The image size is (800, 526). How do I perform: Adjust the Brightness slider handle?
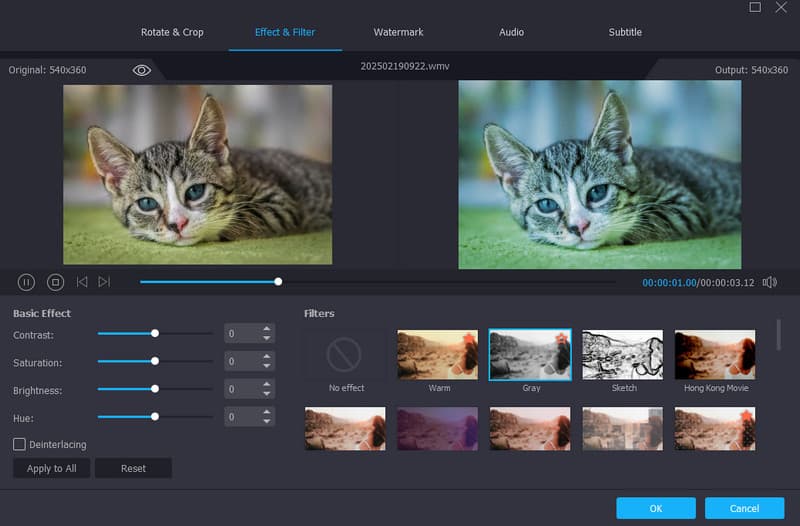click(x=155, y=389)
